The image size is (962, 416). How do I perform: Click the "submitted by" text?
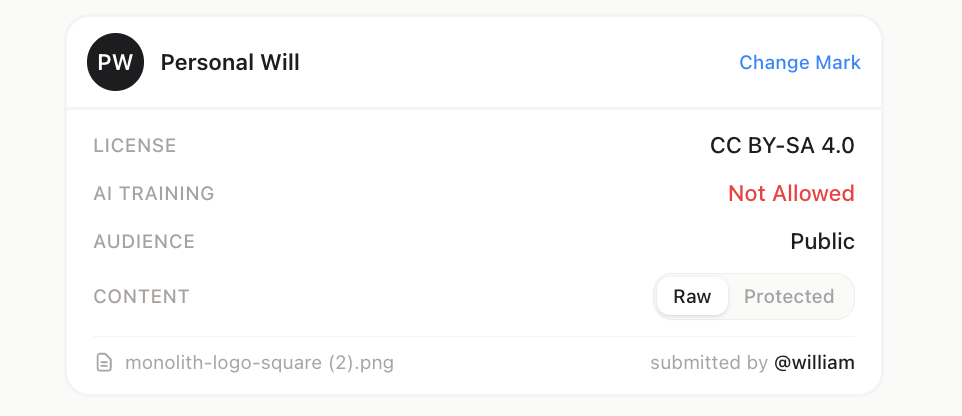coord(709,362)
